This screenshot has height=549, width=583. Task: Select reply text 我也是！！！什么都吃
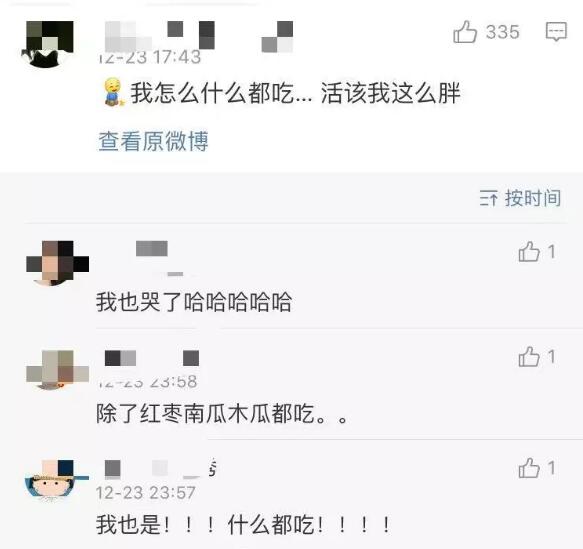click(244, 525)
